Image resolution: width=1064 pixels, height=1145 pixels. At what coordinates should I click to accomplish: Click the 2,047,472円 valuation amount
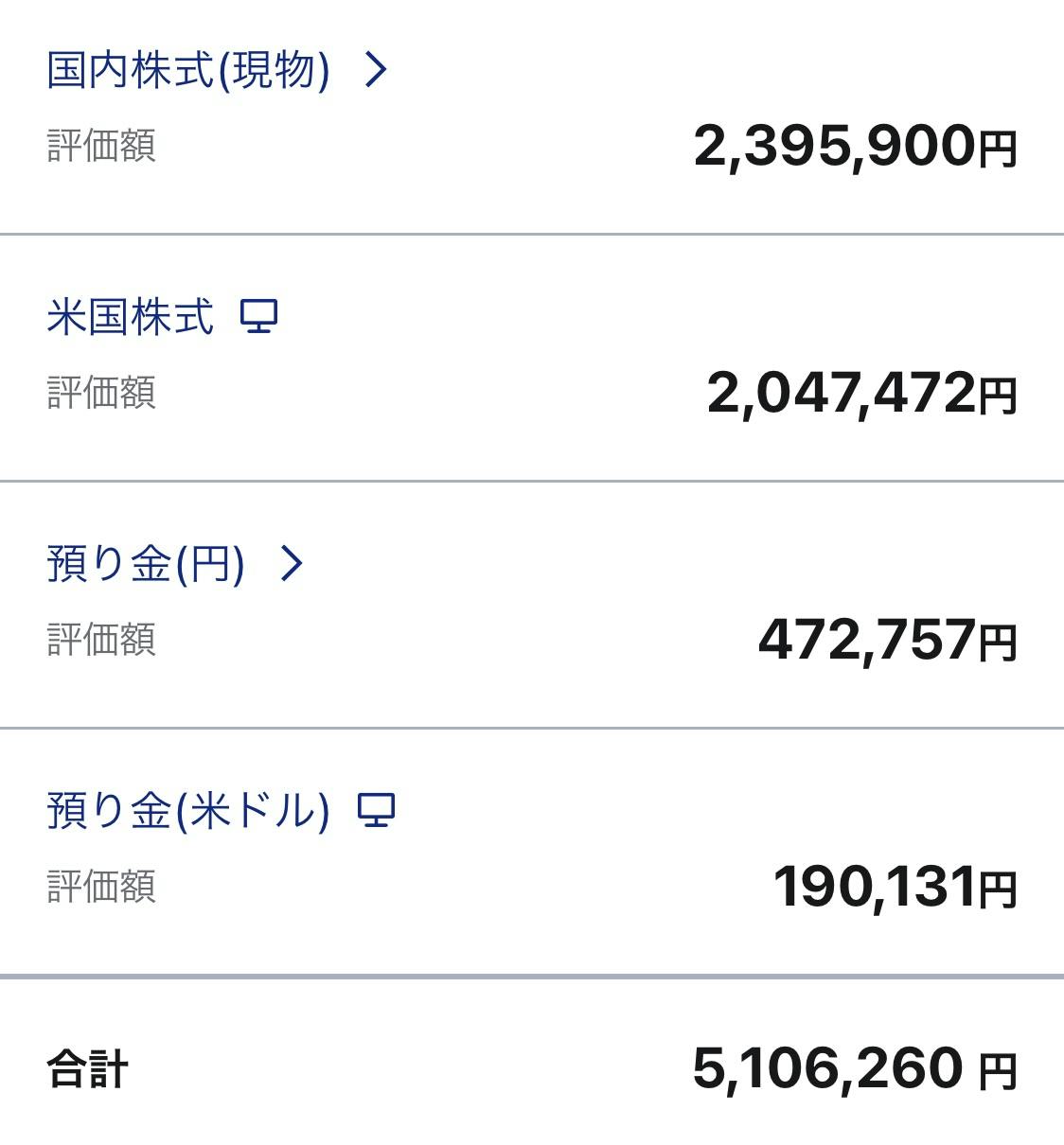(861, 394)
